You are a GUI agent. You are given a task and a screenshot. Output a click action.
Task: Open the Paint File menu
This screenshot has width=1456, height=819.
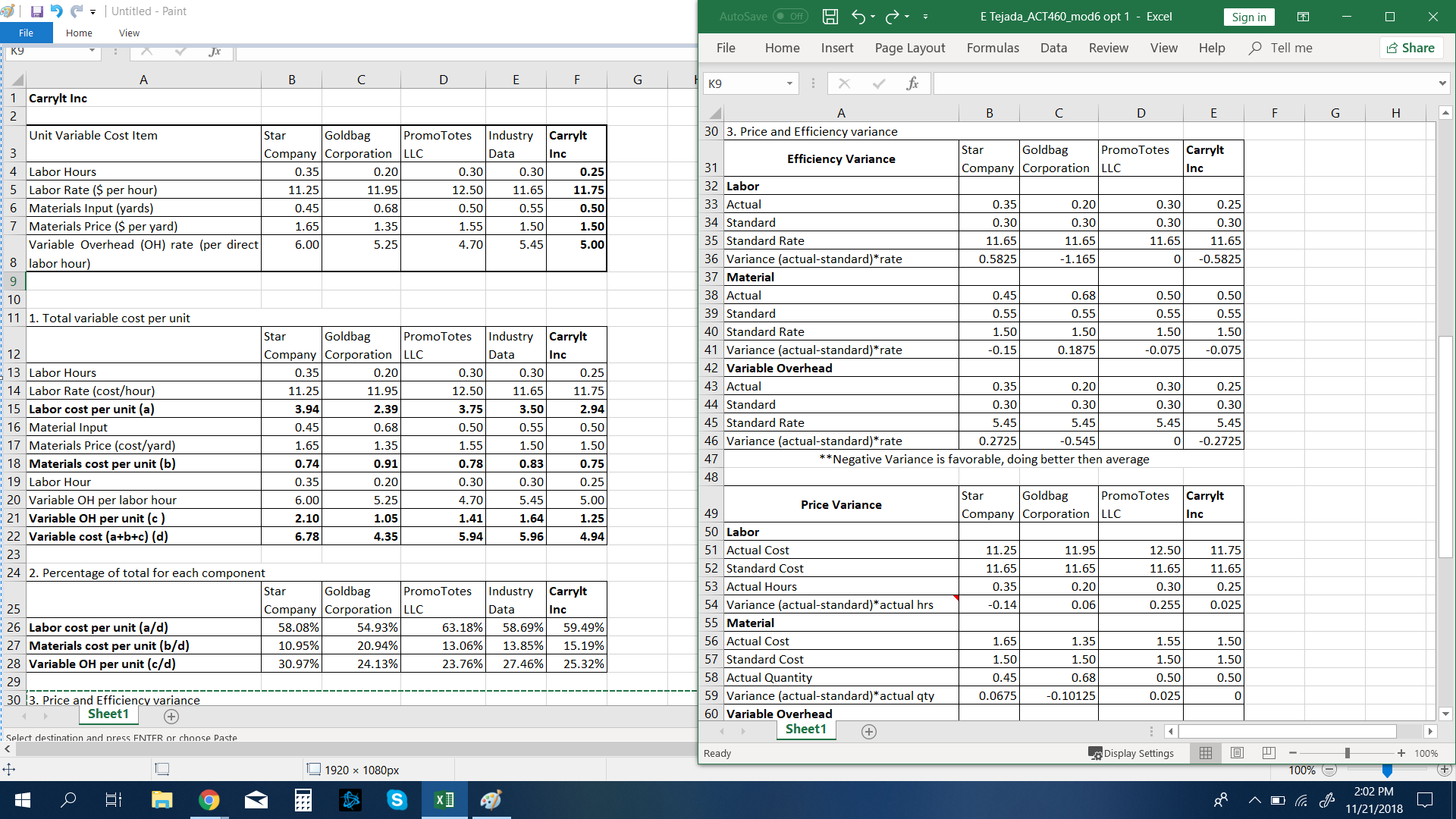(x=26, y=33)
